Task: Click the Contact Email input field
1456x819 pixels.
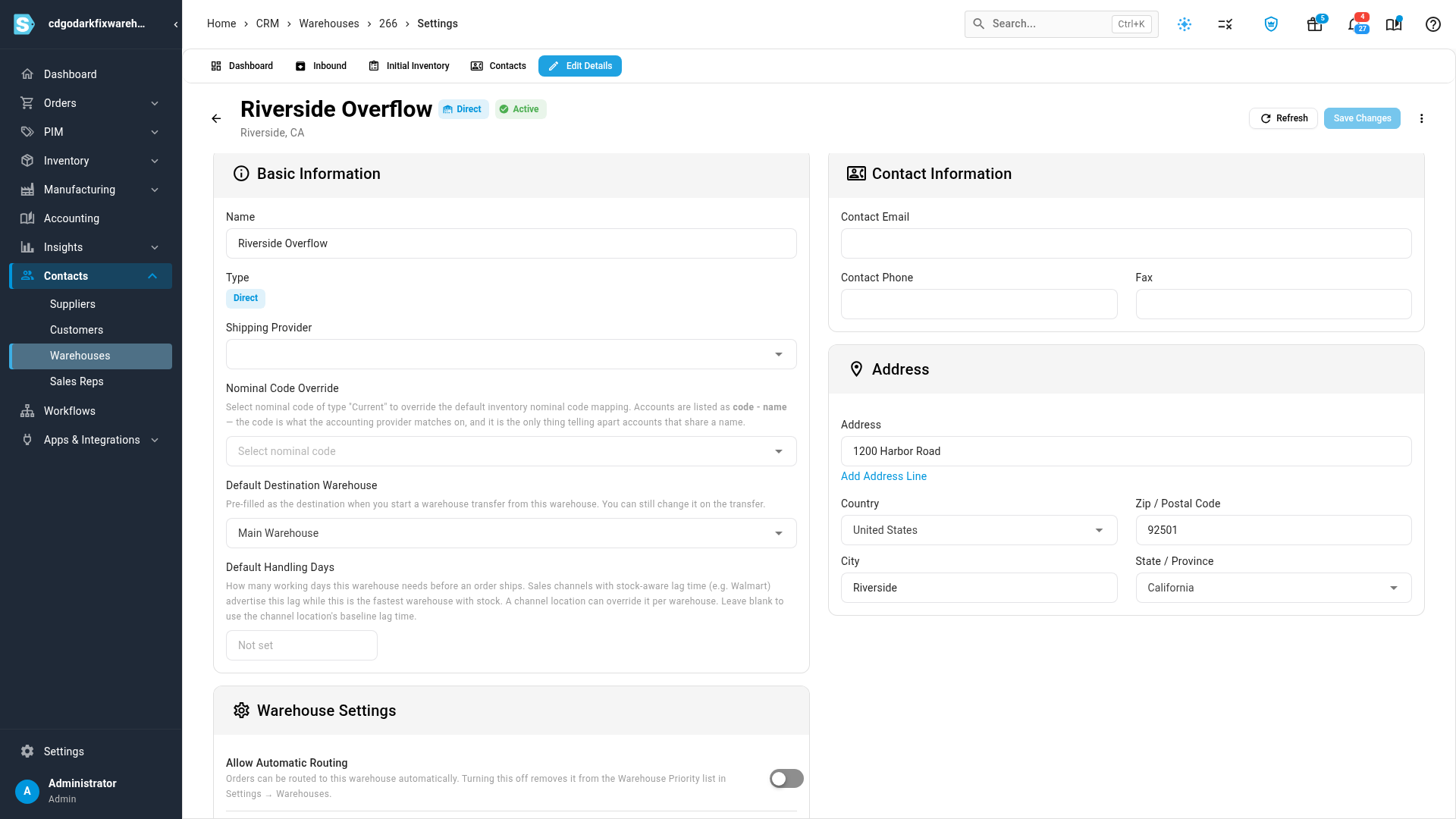Action: click(x=1126, y=243)
